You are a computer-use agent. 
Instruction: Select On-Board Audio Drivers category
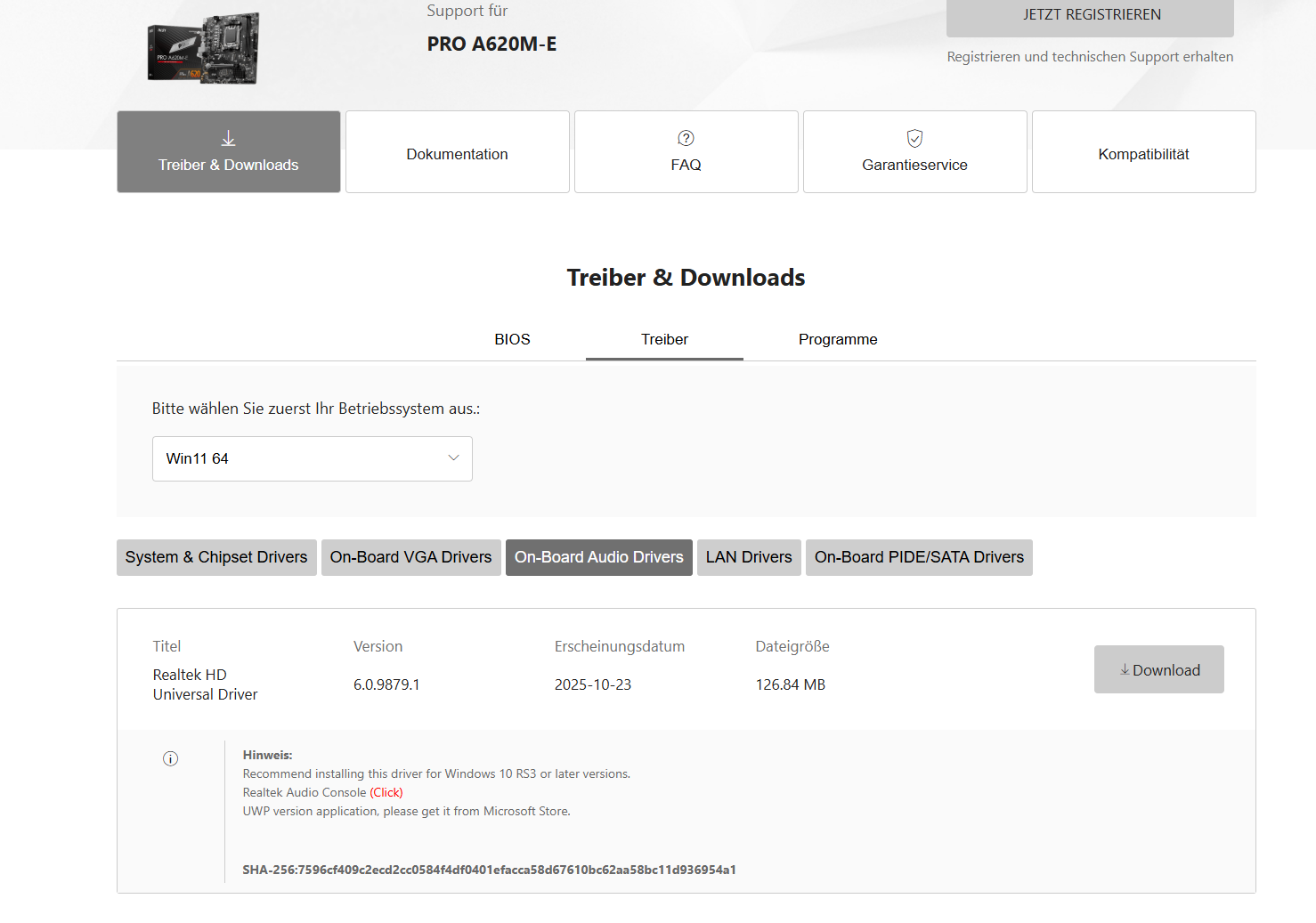coord(599,557)
